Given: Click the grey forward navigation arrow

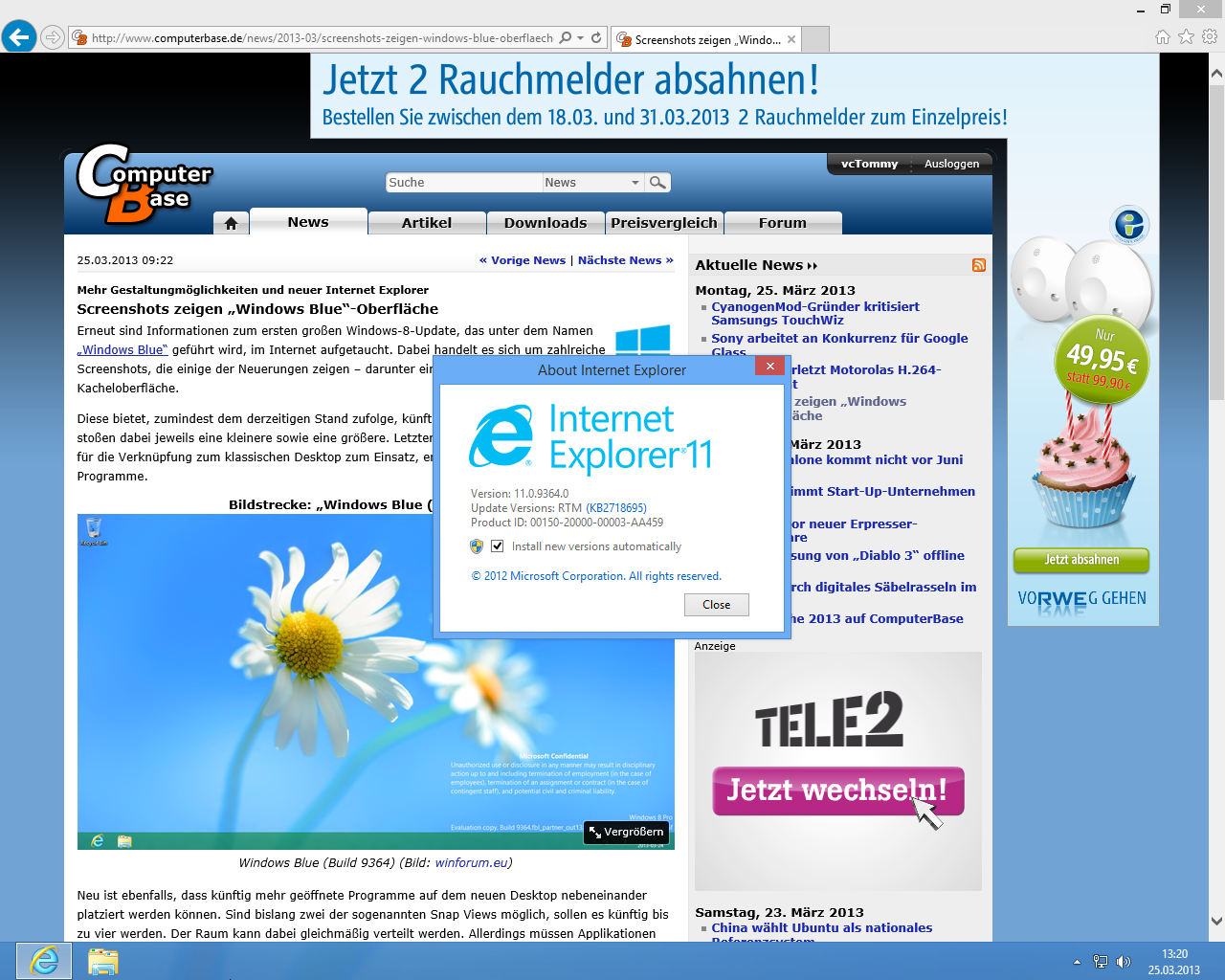Looking at the screenshot, I should 53,38.
